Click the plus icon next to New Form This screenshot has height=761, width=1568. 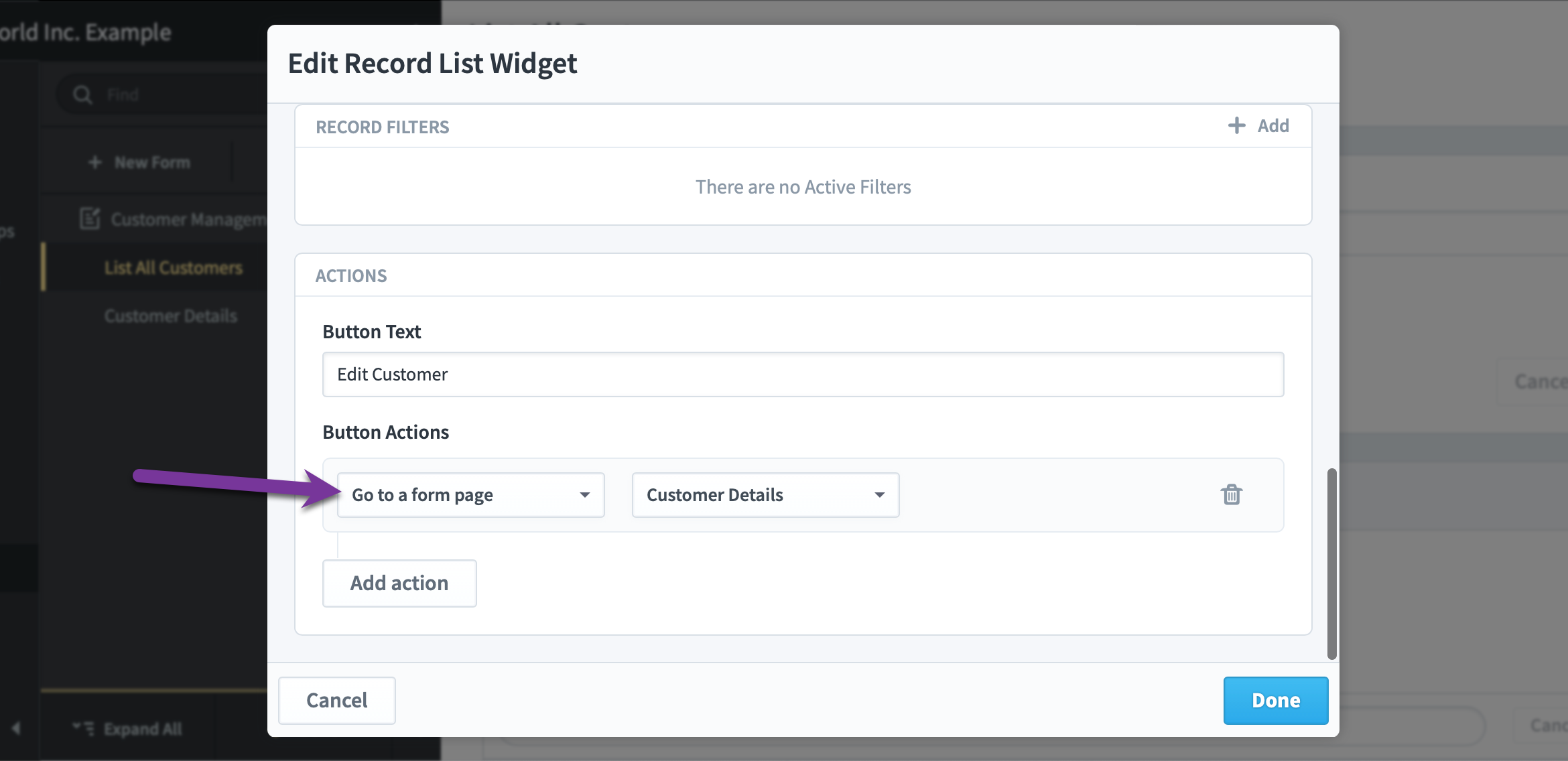[x=94, y=161]
